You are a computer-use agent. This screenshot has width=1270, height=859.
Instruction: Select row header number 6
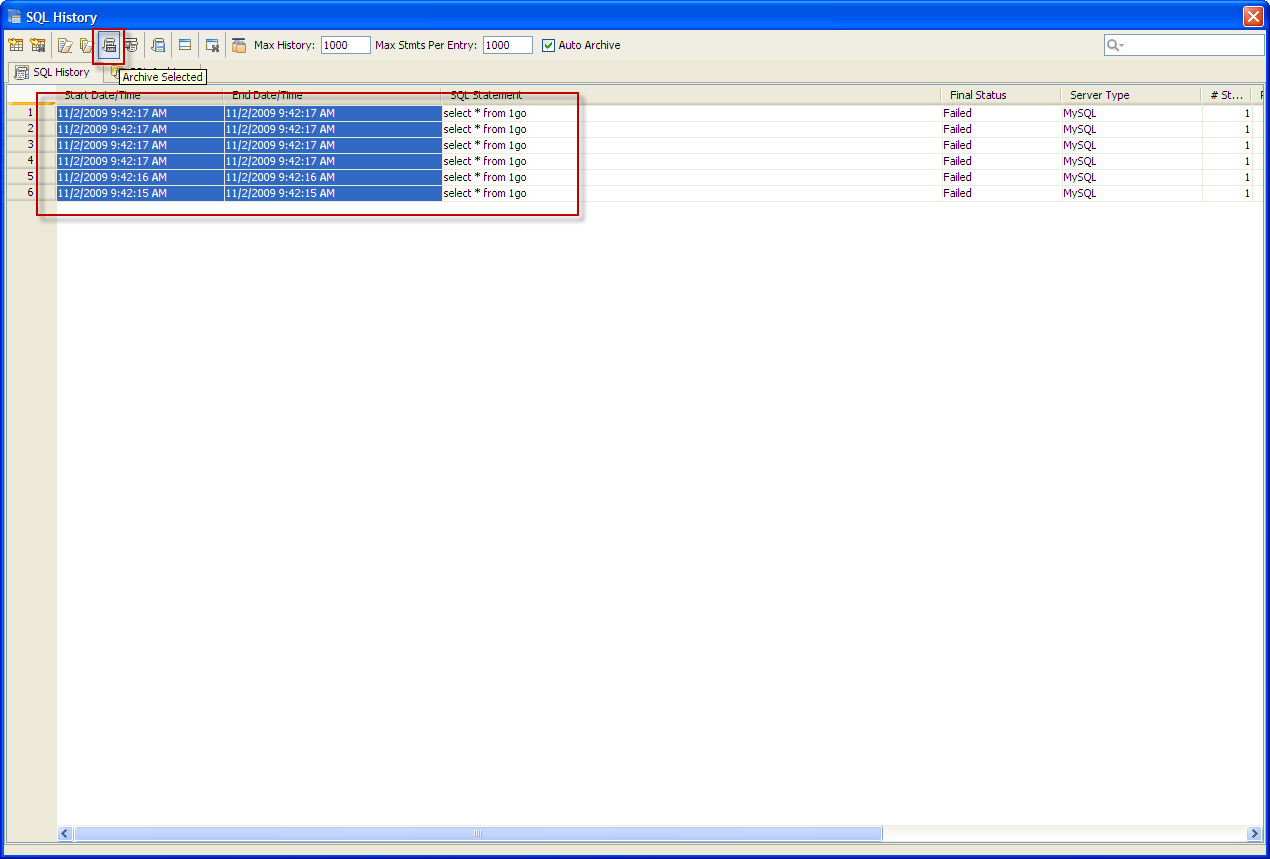(31, 193)
